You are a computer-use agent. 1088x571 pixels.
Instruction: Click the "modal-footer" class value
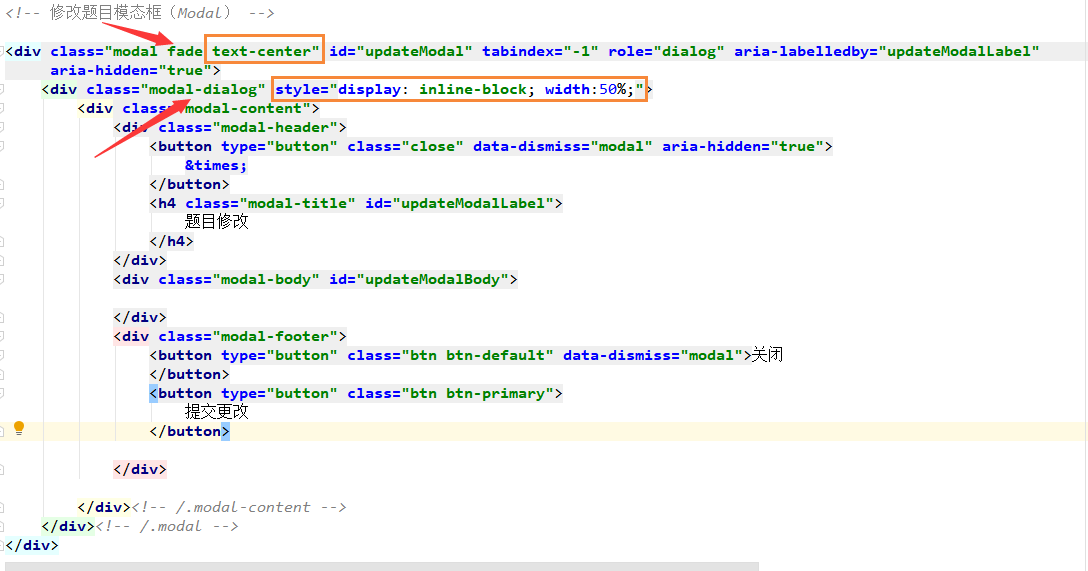[275, 336]
